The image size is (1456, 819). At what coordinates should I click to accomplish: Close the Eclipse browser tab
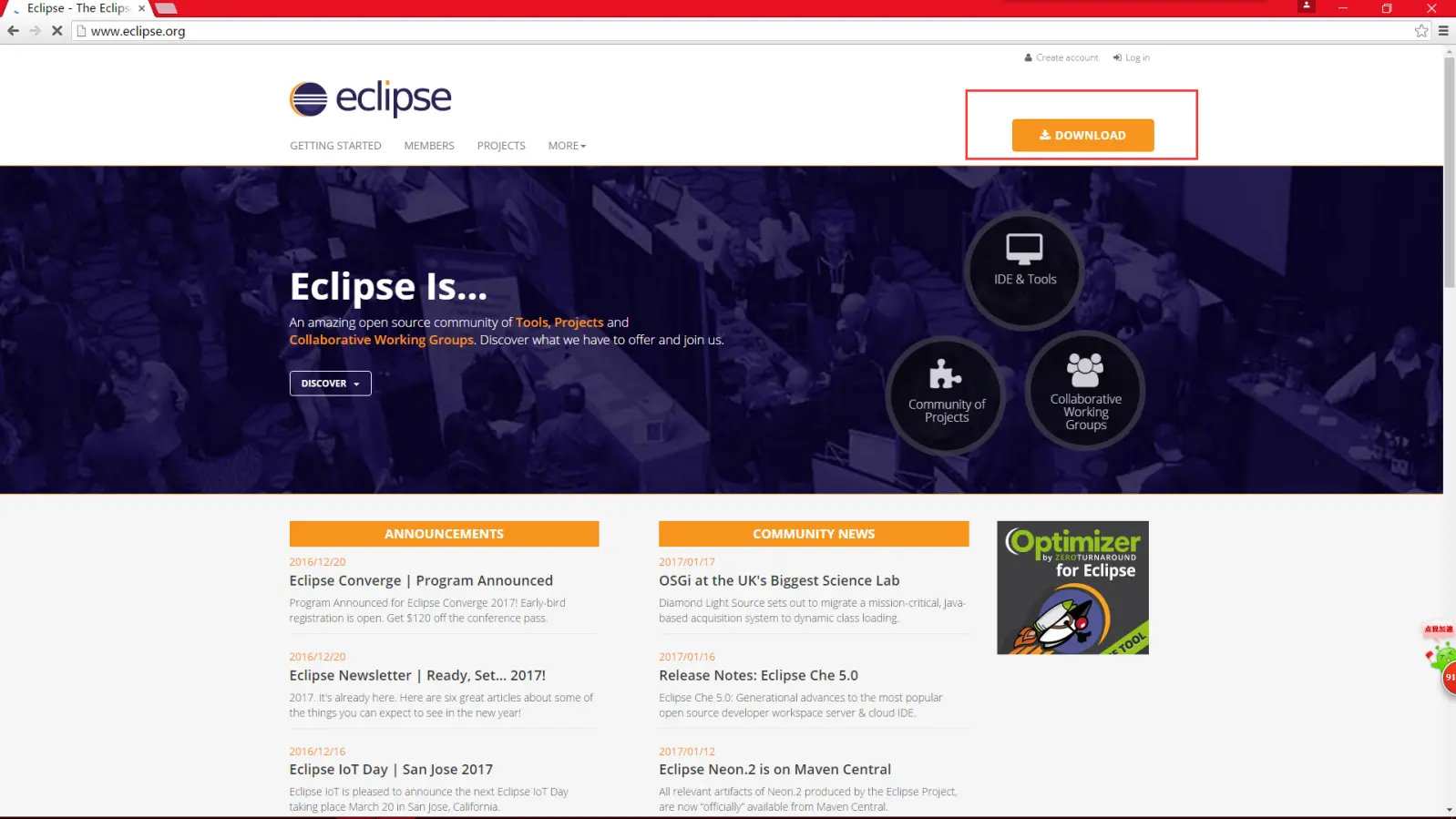141,8
